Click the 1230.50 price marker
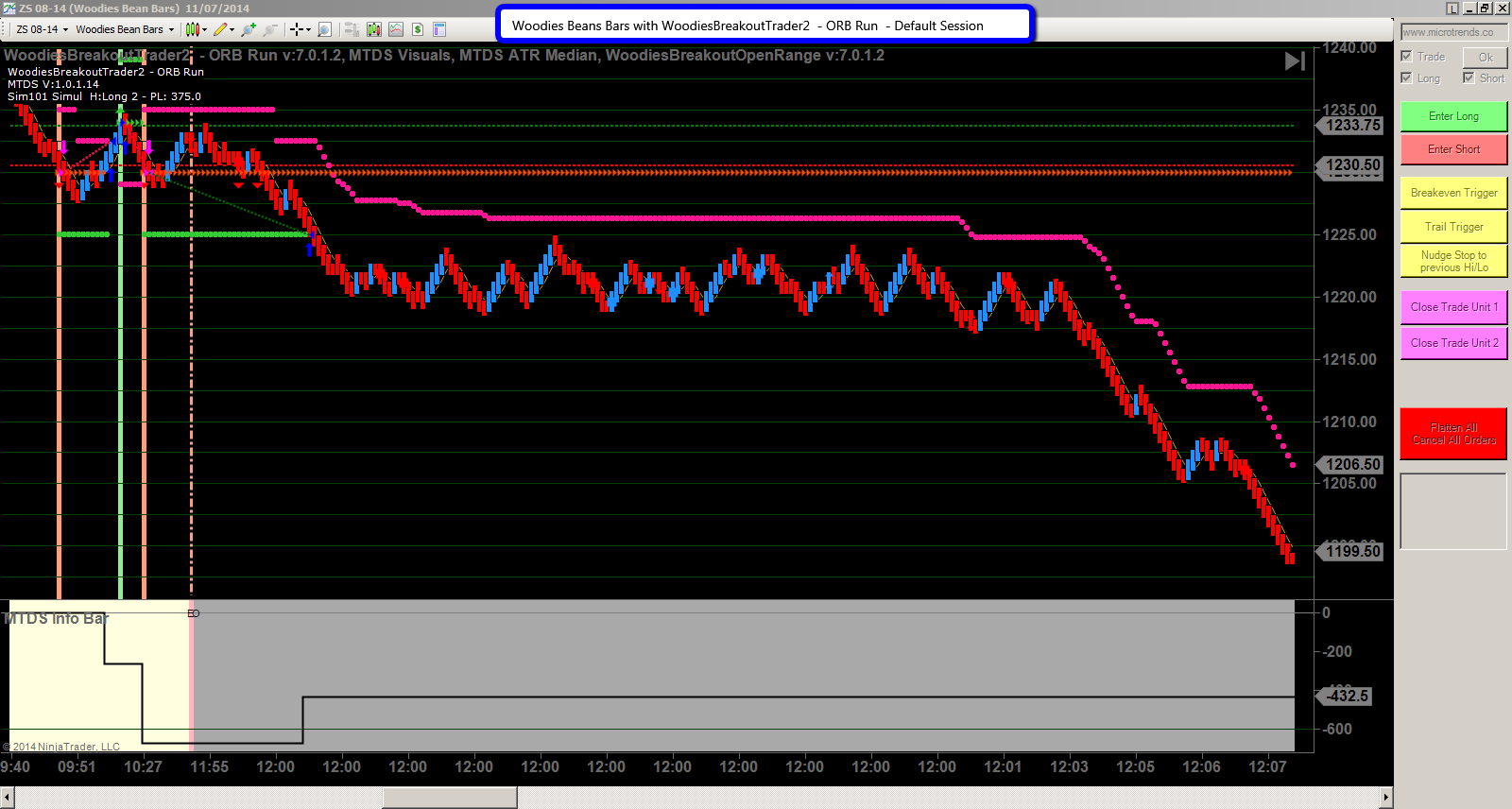 point(1350,165)
